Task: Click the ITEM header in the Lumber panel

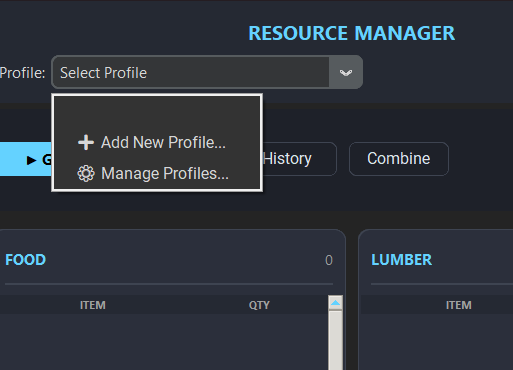Action: pyautogui.click(x=459, y=305)
